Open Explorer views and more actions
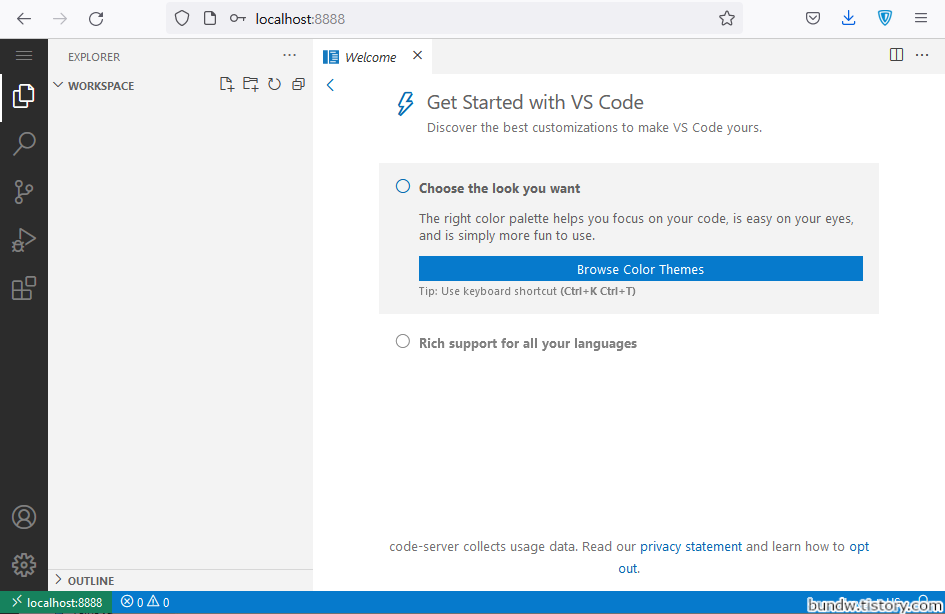 tap(289, 55)
